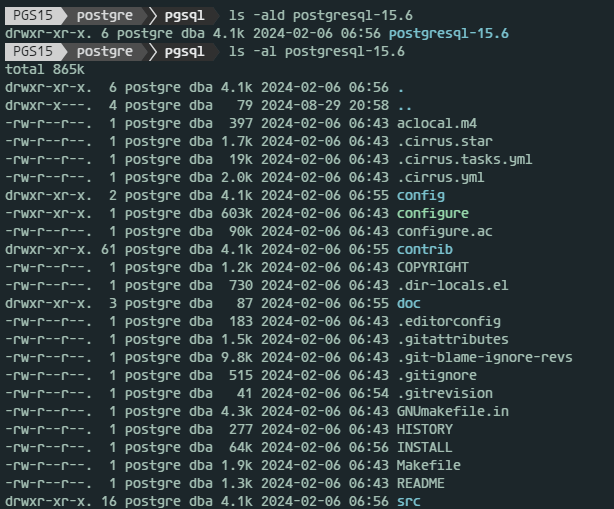This screenshot has height=509, width=614.
Task: Select the aclocal.m4 file name
Action: point(436,123)
